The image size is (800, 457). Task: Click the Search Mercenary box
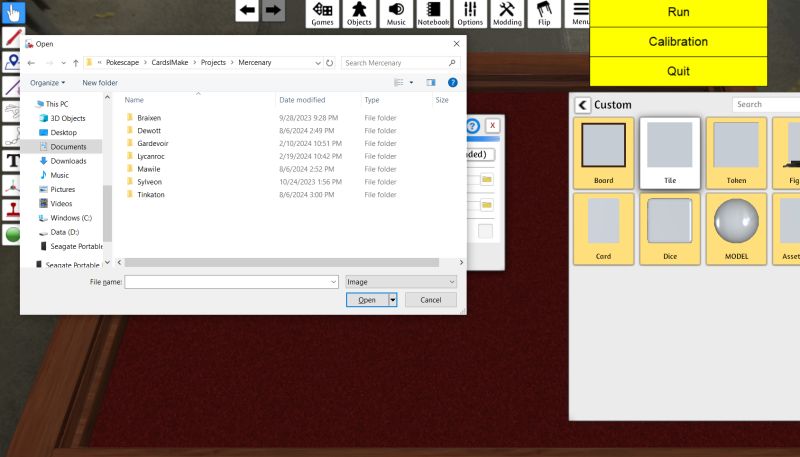coord(401,63)
